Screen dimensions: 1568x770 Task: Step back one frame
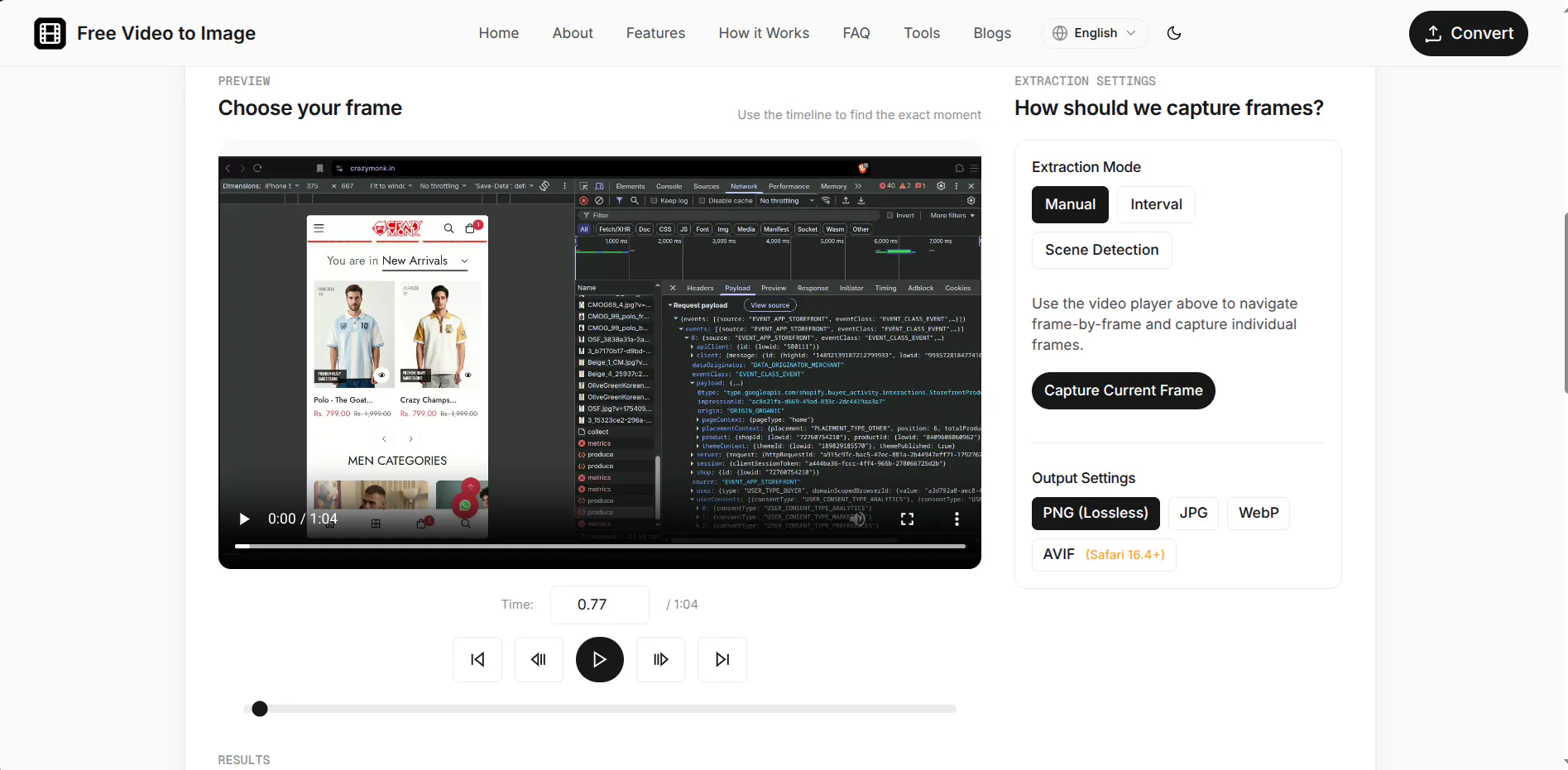[x=539, y=659]
